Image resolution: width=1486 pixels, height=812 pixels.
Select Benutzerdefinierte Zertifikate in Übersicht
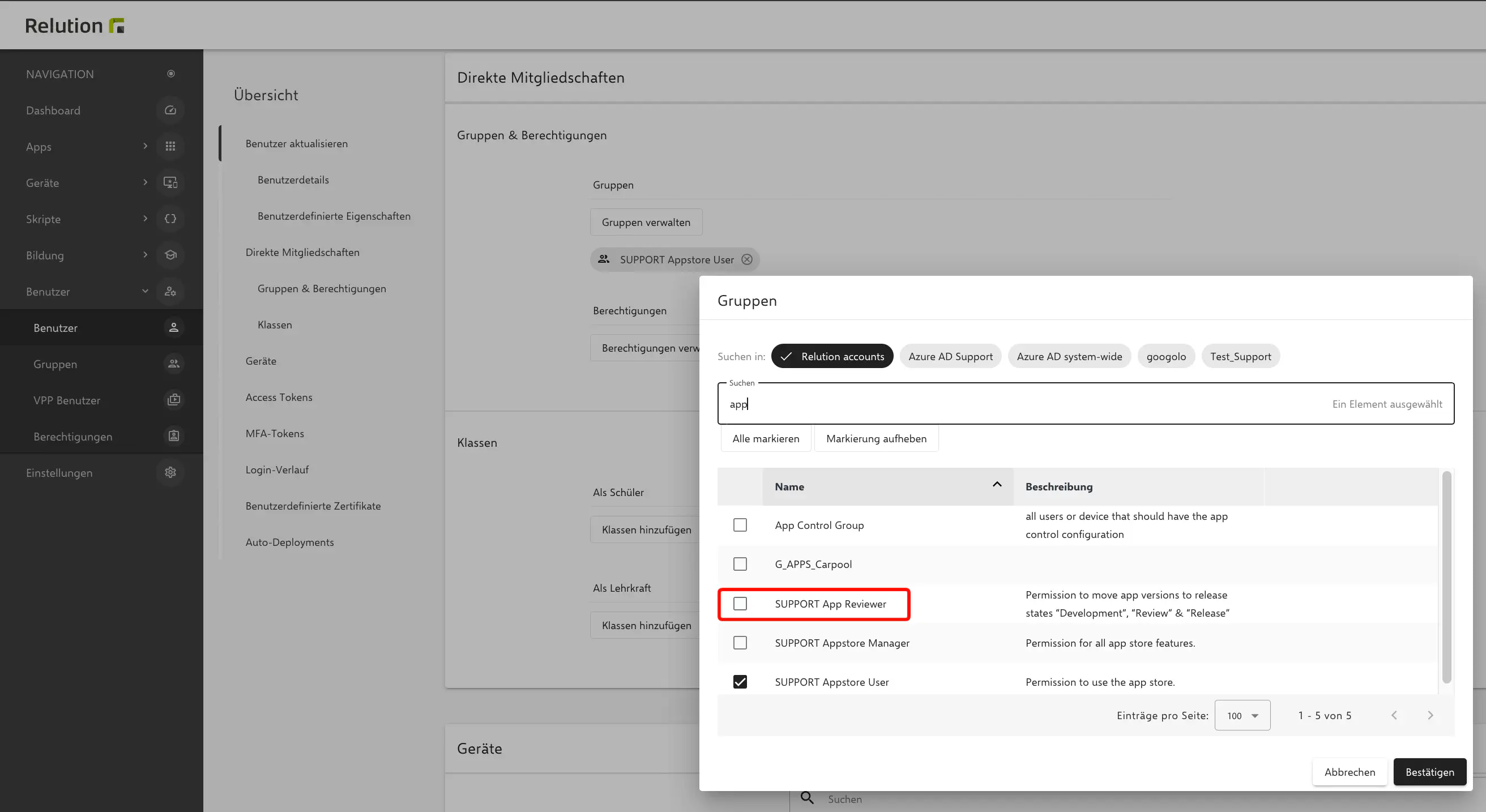point(313,506)
